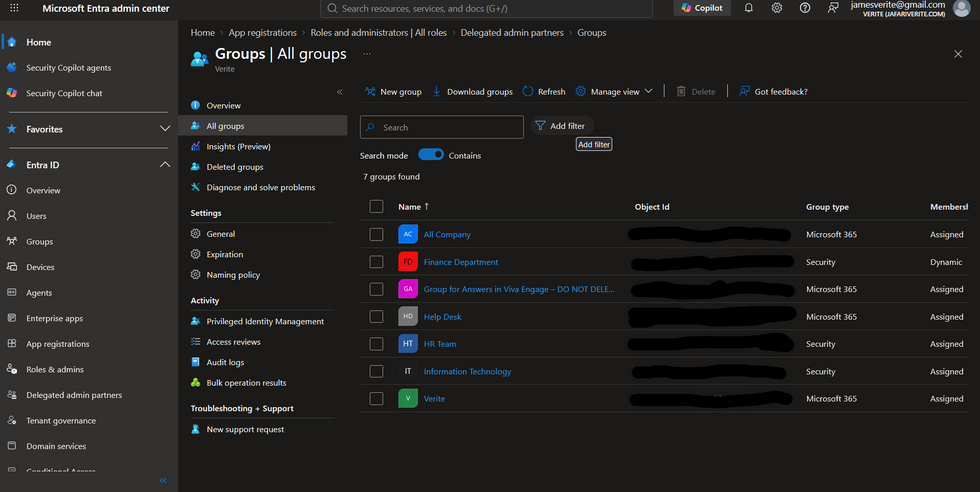Image resolution: width=980 pixels, height=492 pixels.
Task: Open the Finance Department group link
Action: tap(461, 262)
